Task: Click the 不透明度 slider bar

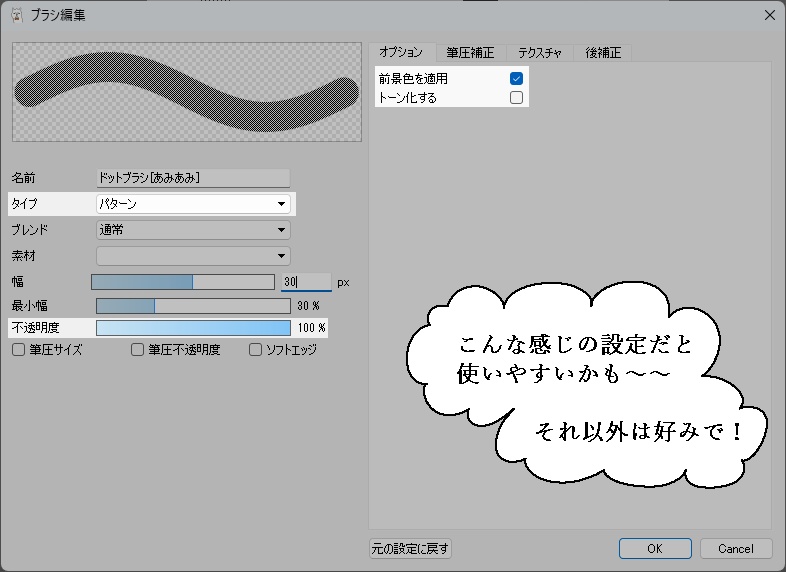Action: point(193,328)
